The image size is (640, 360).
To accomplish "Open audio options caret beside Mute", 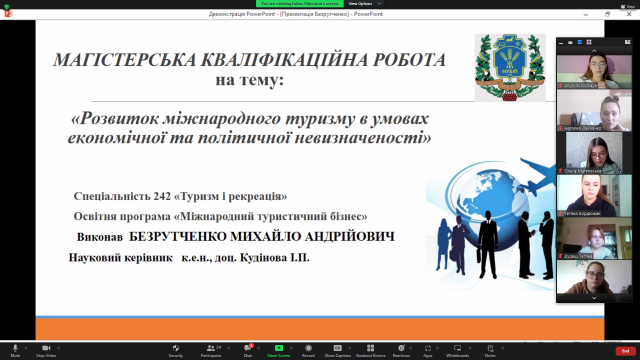I will pos(26,348).
